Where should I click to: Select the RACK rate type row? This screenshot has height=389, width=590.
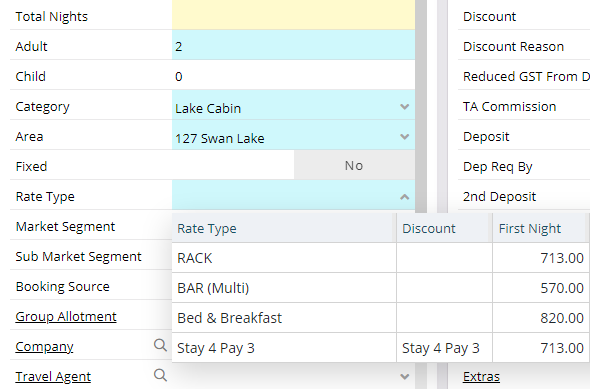[380, 258]
